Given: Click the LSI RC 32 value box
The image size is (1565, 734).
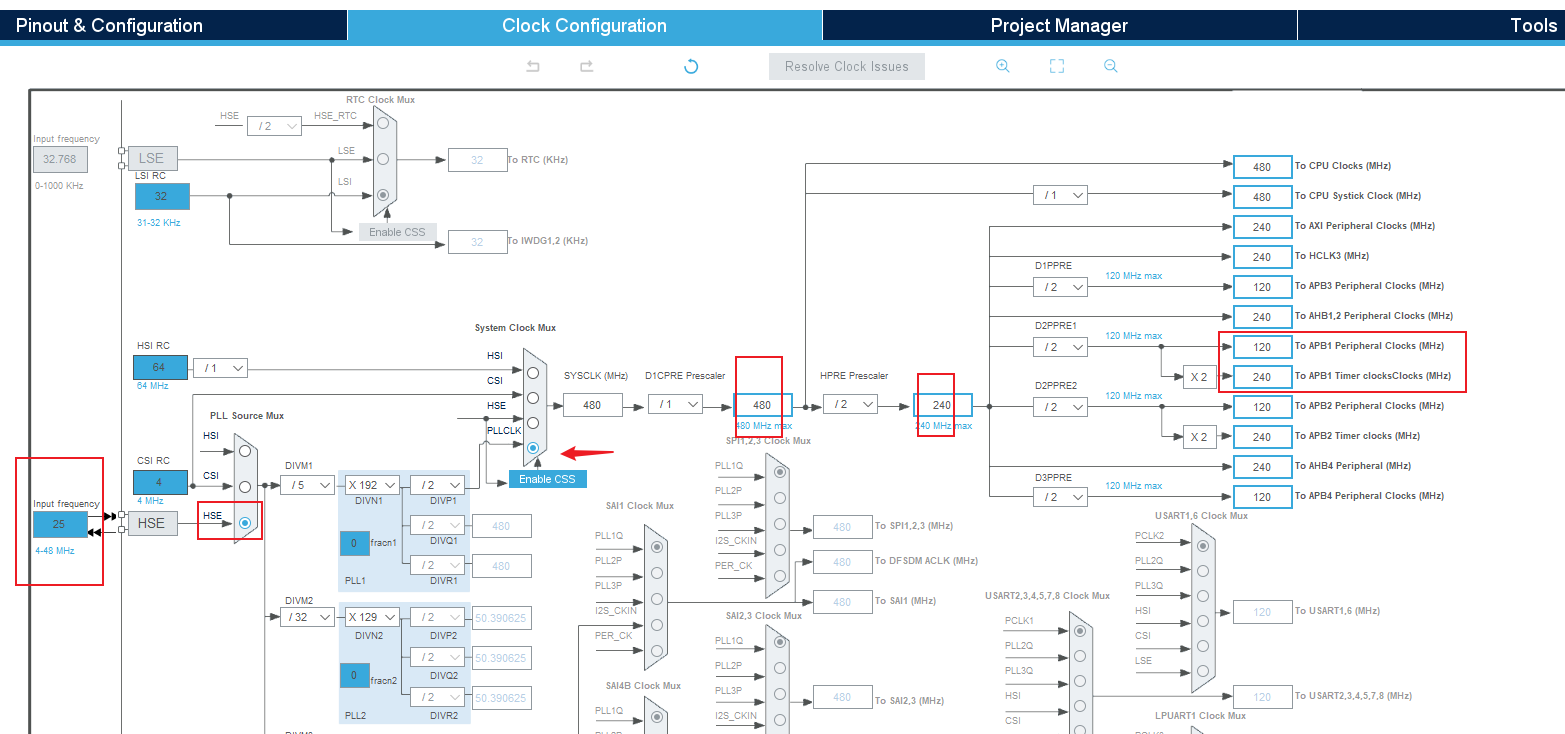Looking at the screenshot, I should coord(160,196).
